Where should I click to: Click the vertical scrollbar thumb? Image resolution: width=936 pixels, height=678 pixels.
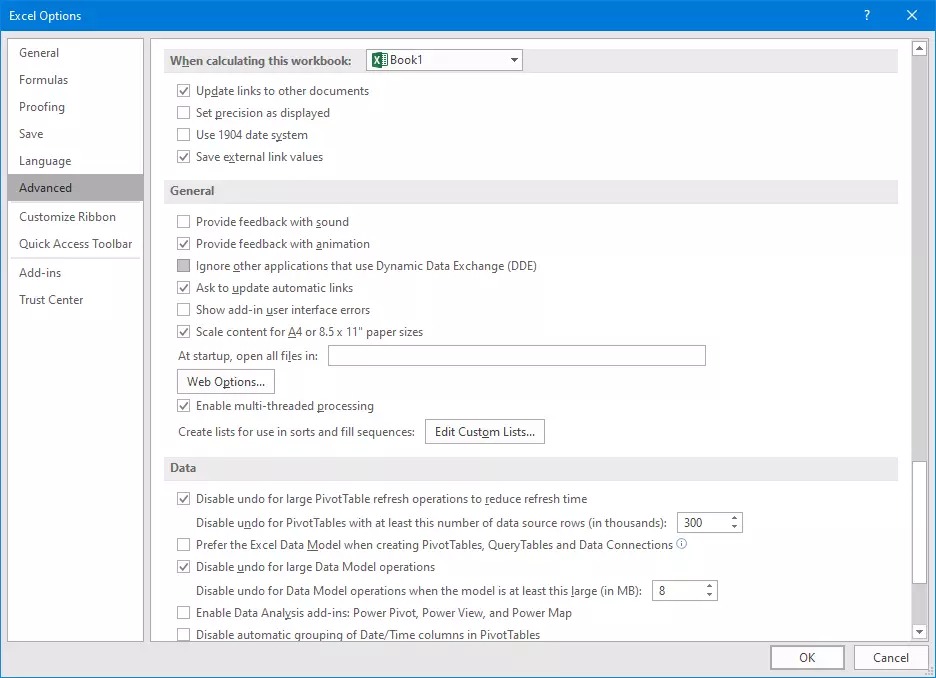(x=919, y=523)
